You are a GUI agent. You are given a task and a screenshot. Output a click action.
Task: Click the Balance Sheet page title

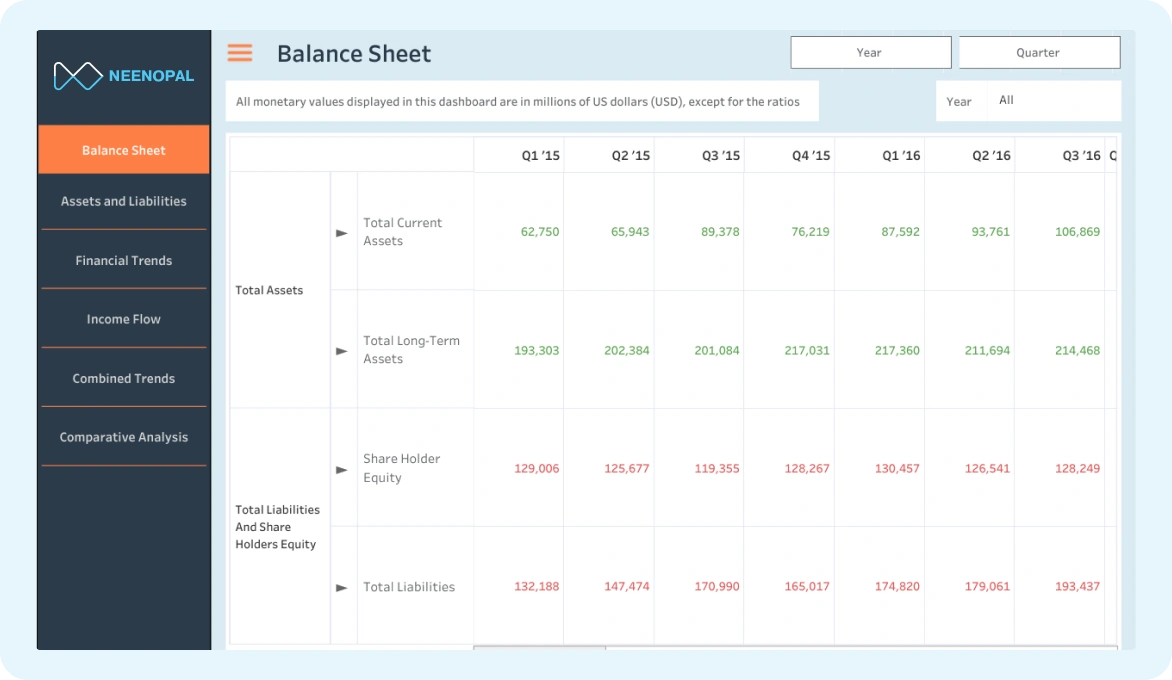(354, 54)
